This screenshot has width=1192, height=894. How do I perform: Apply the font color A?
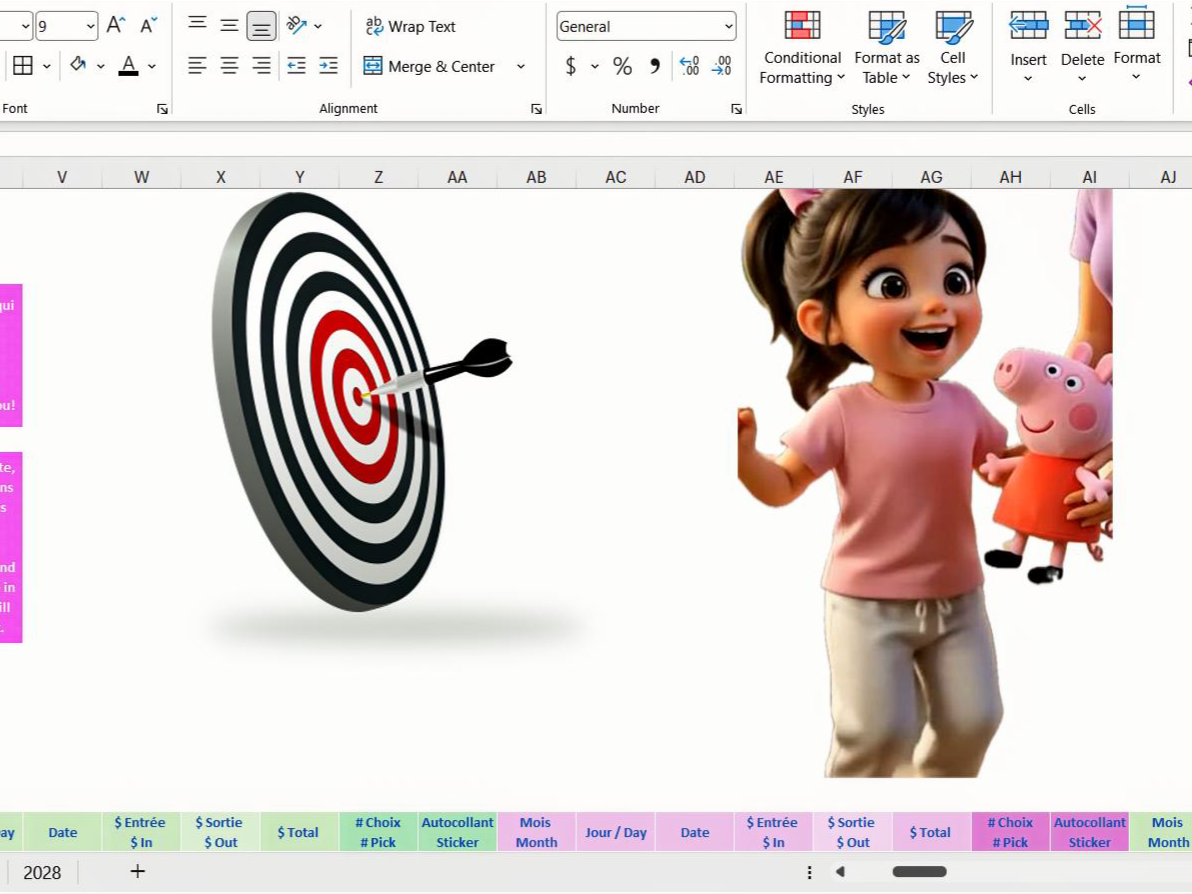[x=128, y=65]
